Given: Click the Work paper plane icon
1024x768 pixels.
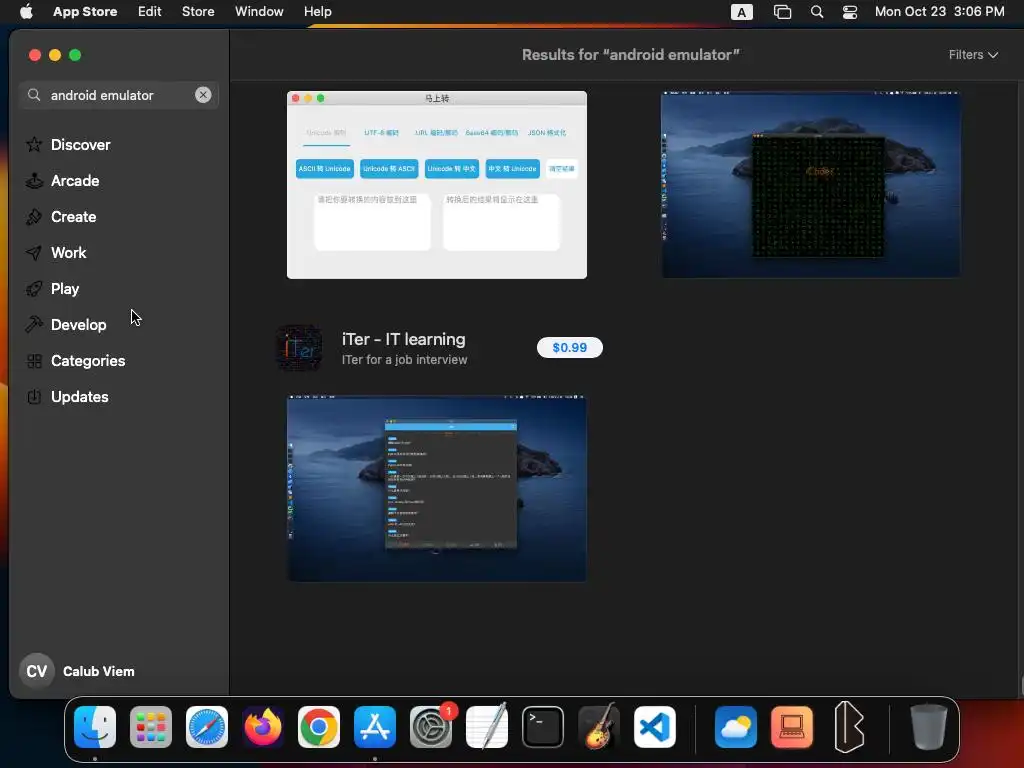Looking at the screenshot, I should pos(34,253).
